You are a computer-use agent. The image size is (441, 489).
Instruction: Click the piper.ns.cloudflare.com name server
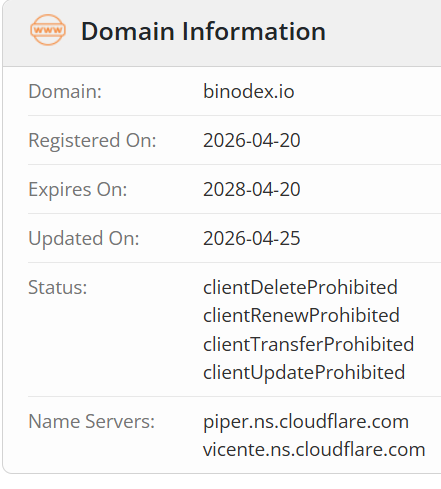[306, 422]
